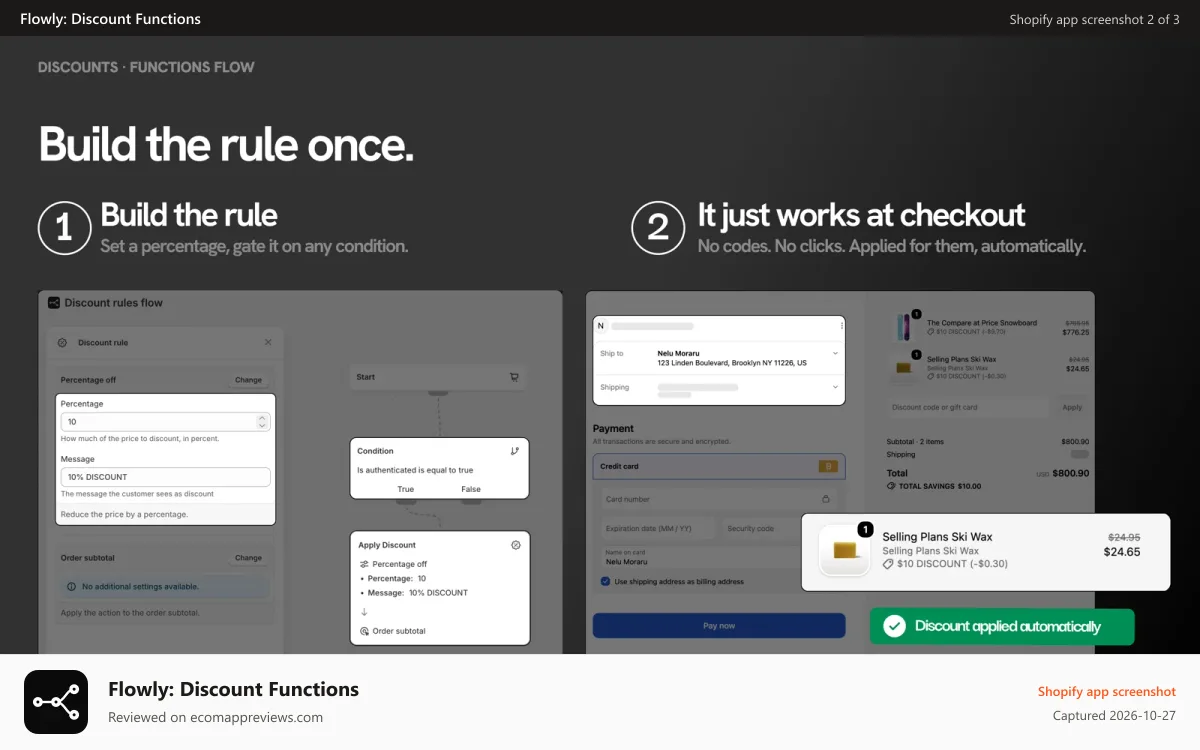Click the tag icon beside TOTAL SAVINGS
This screenshot has width=1200, height=750.
click(x=891, y=486)
